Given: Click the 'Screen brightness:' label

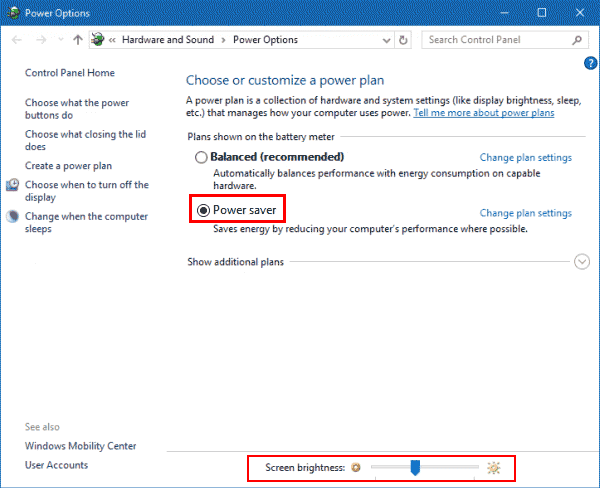Looking at the screenshot, I should 305,467.
